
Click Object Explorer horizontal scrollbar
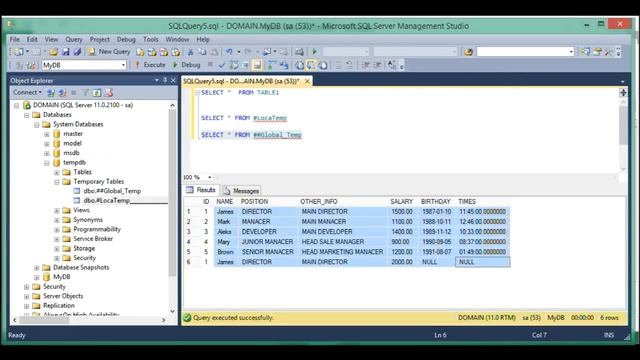point(89,320)
